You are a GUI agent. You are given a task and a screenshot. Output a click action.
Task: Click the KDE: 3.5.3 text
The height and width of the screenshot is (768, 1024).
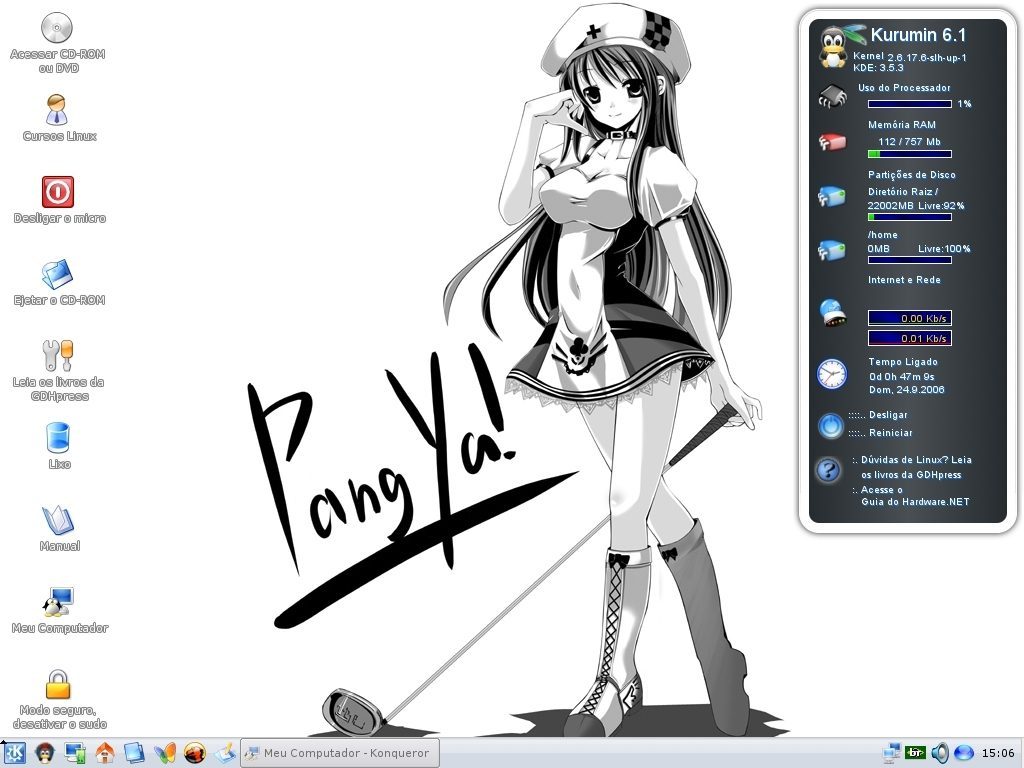click(x=878, y=68)
